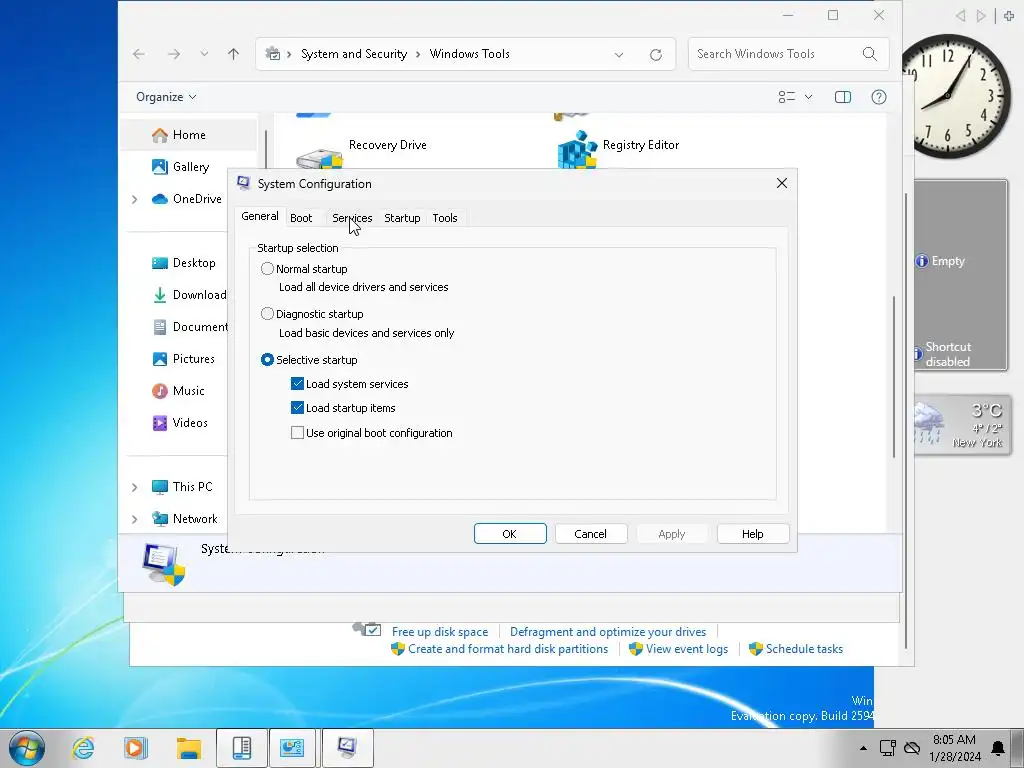The width and height of the screenshot is (1024, 768).
Task: Click the taskbar clock and date
Action: 954,748
